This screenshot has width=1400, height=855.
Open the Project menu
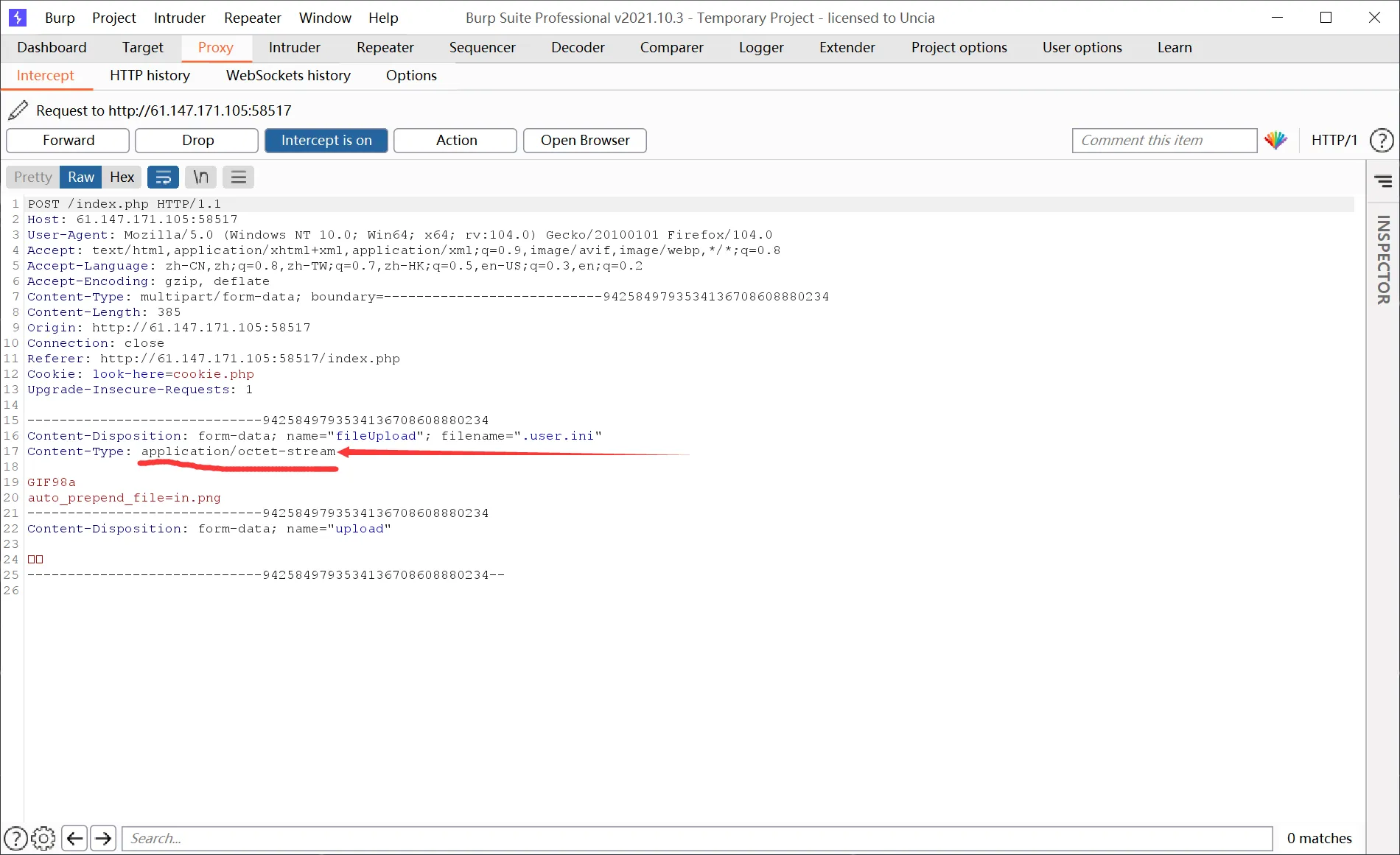pyautogui.click(x=114, y=18)
